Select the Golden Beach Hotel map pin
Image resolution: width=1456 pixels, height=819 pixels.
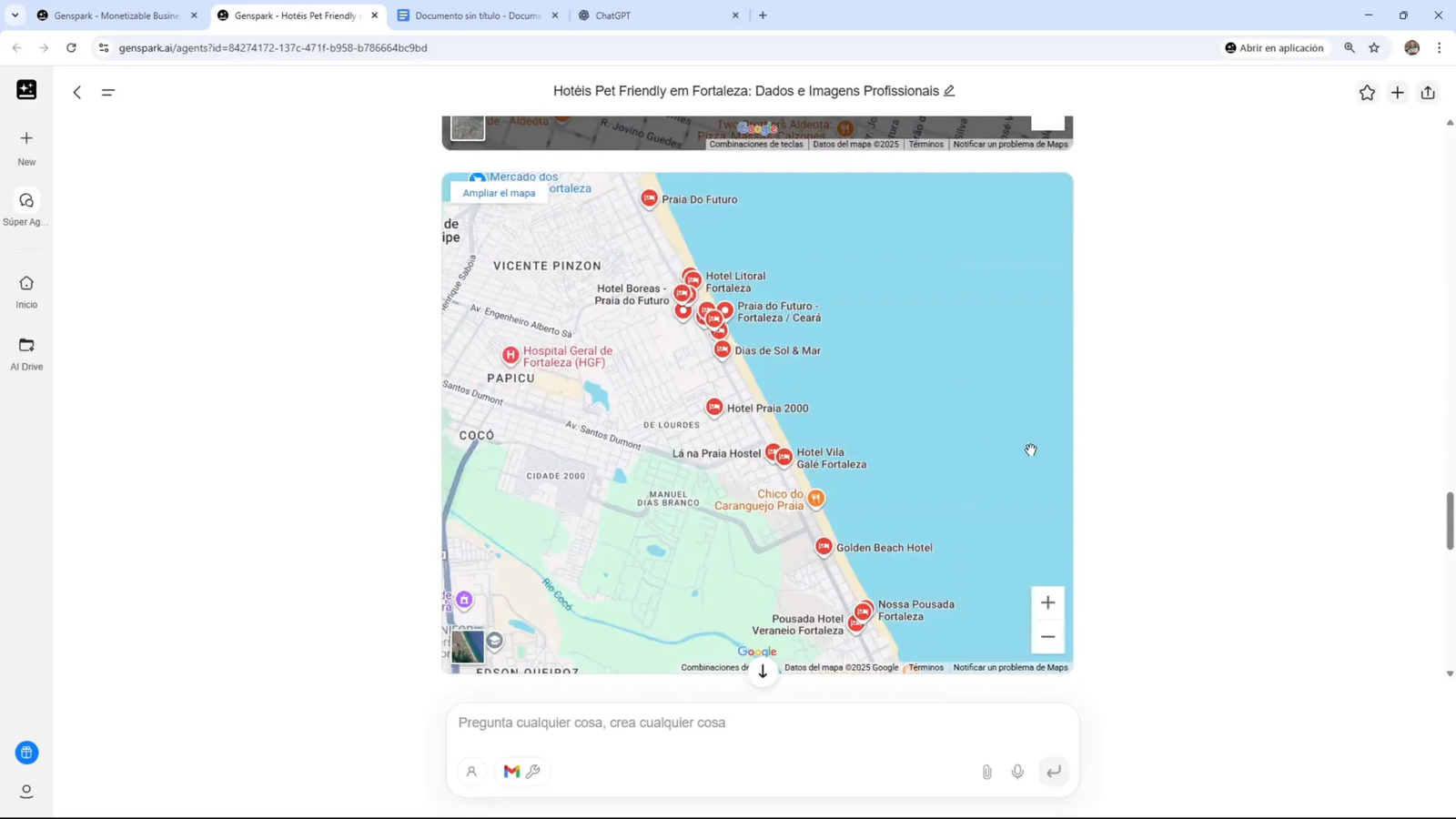click(824, 546)
